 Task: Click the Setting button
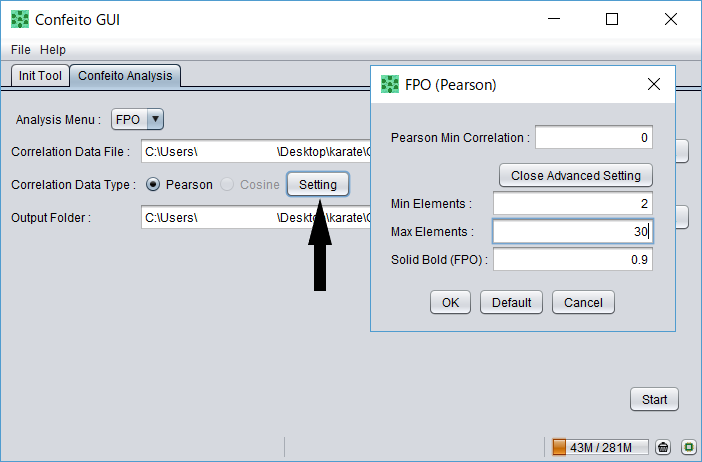tap(318, 184)
